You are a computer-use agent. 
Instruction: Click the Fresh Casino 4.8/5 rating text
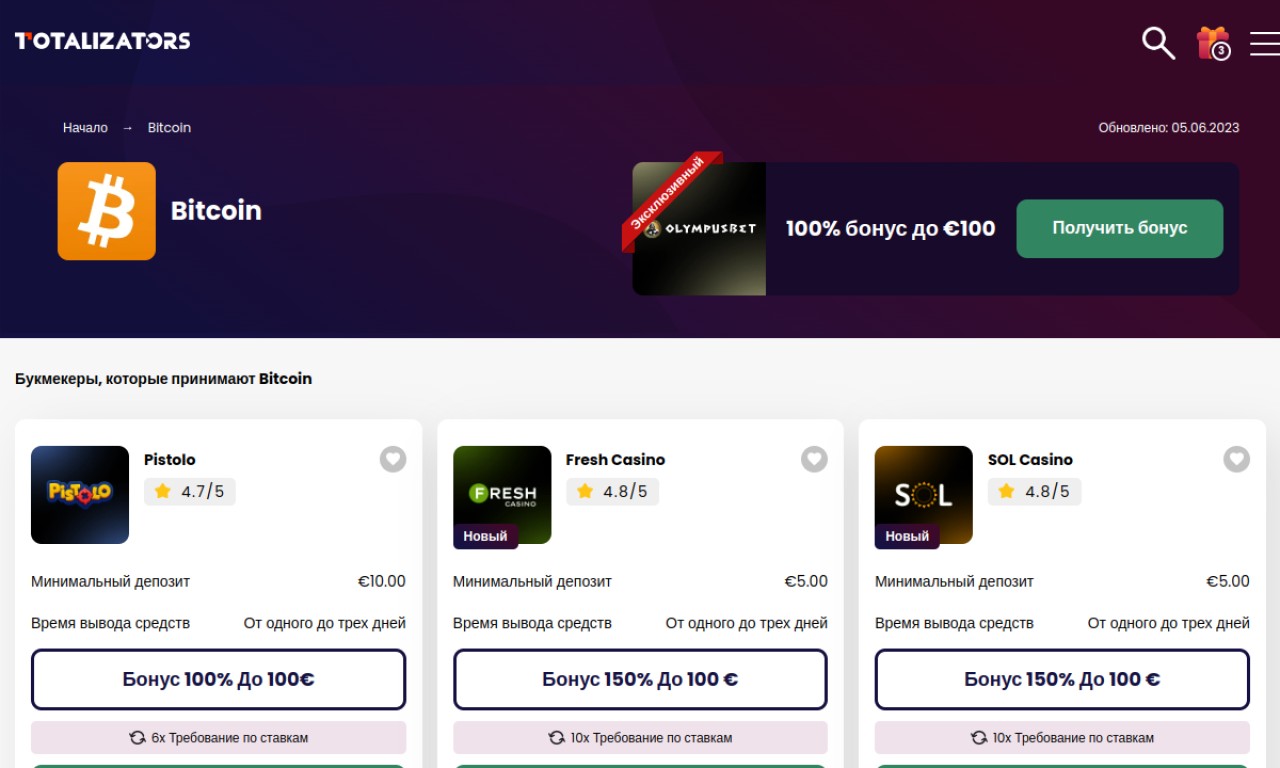tap(625, 492)
